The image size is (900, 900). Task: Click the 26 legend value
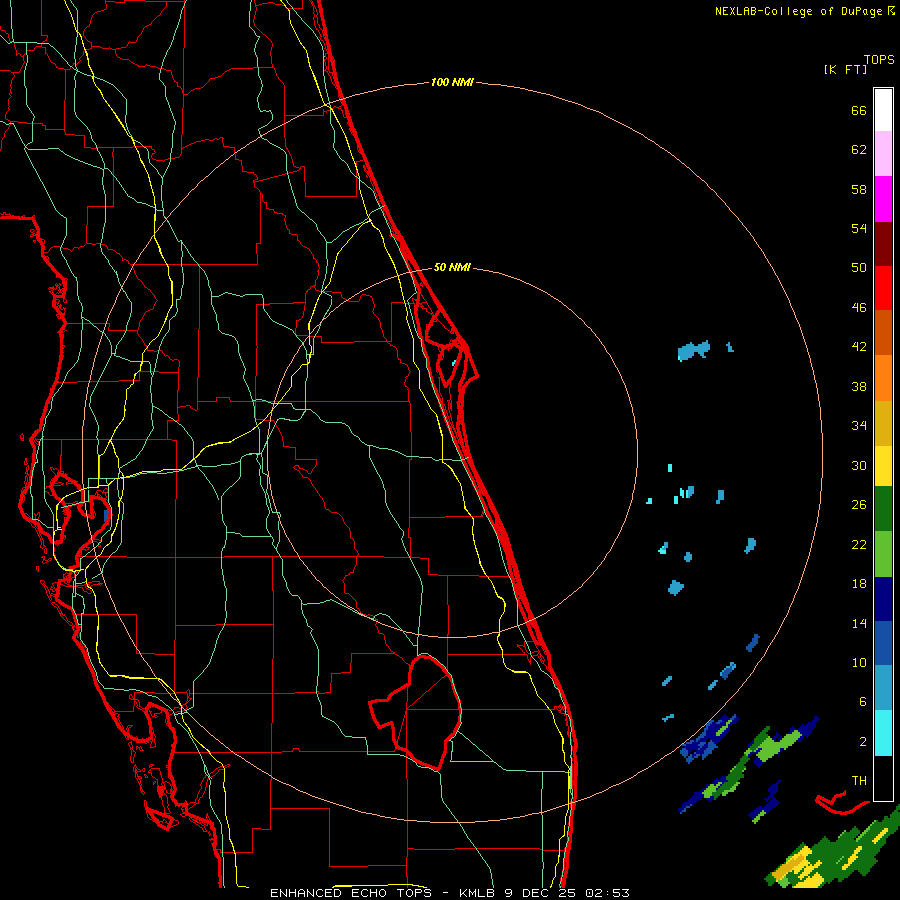coord(859,505)
